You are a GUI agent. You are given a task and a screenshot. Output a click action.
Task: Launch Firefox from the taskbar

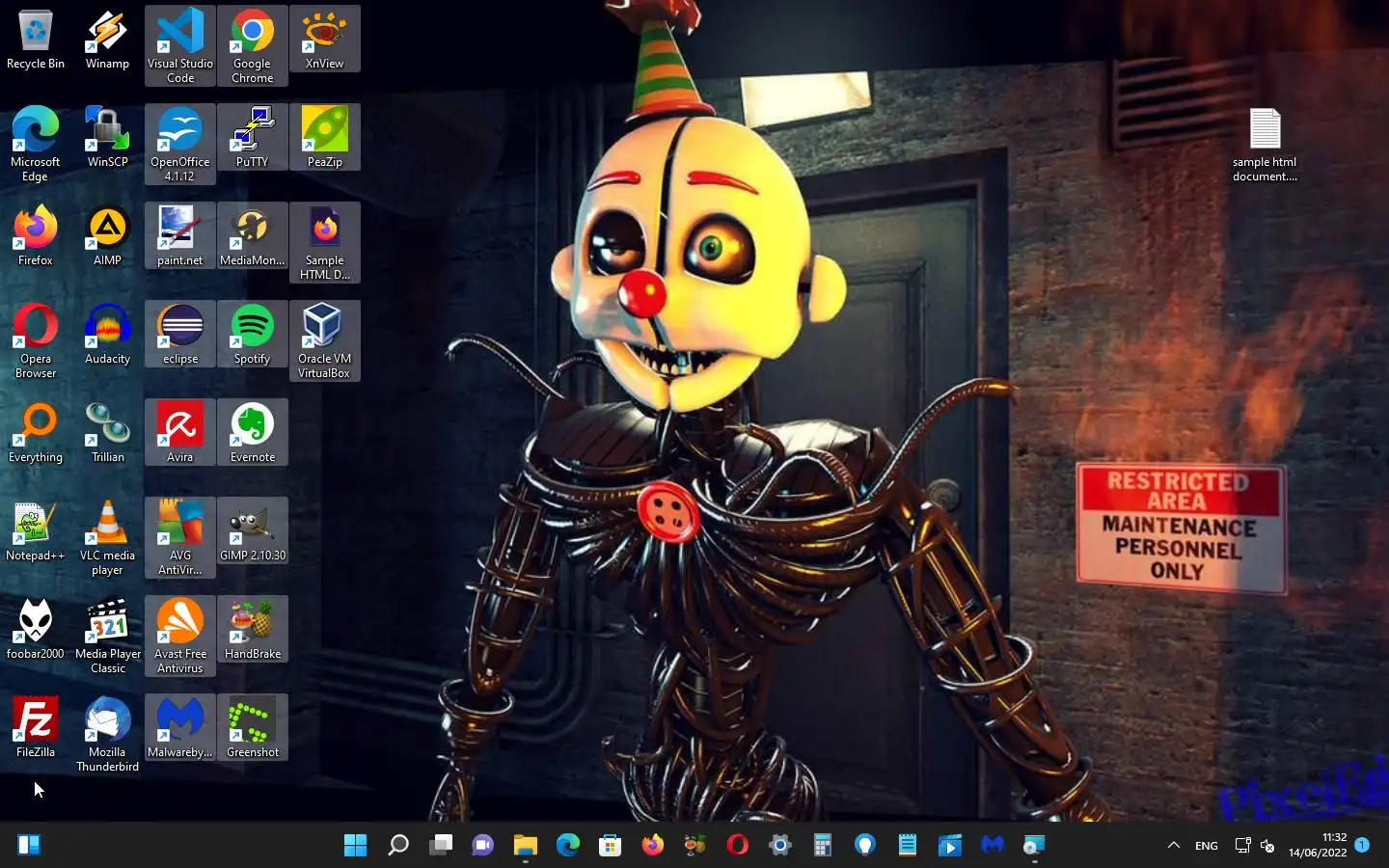pos(653,846)
